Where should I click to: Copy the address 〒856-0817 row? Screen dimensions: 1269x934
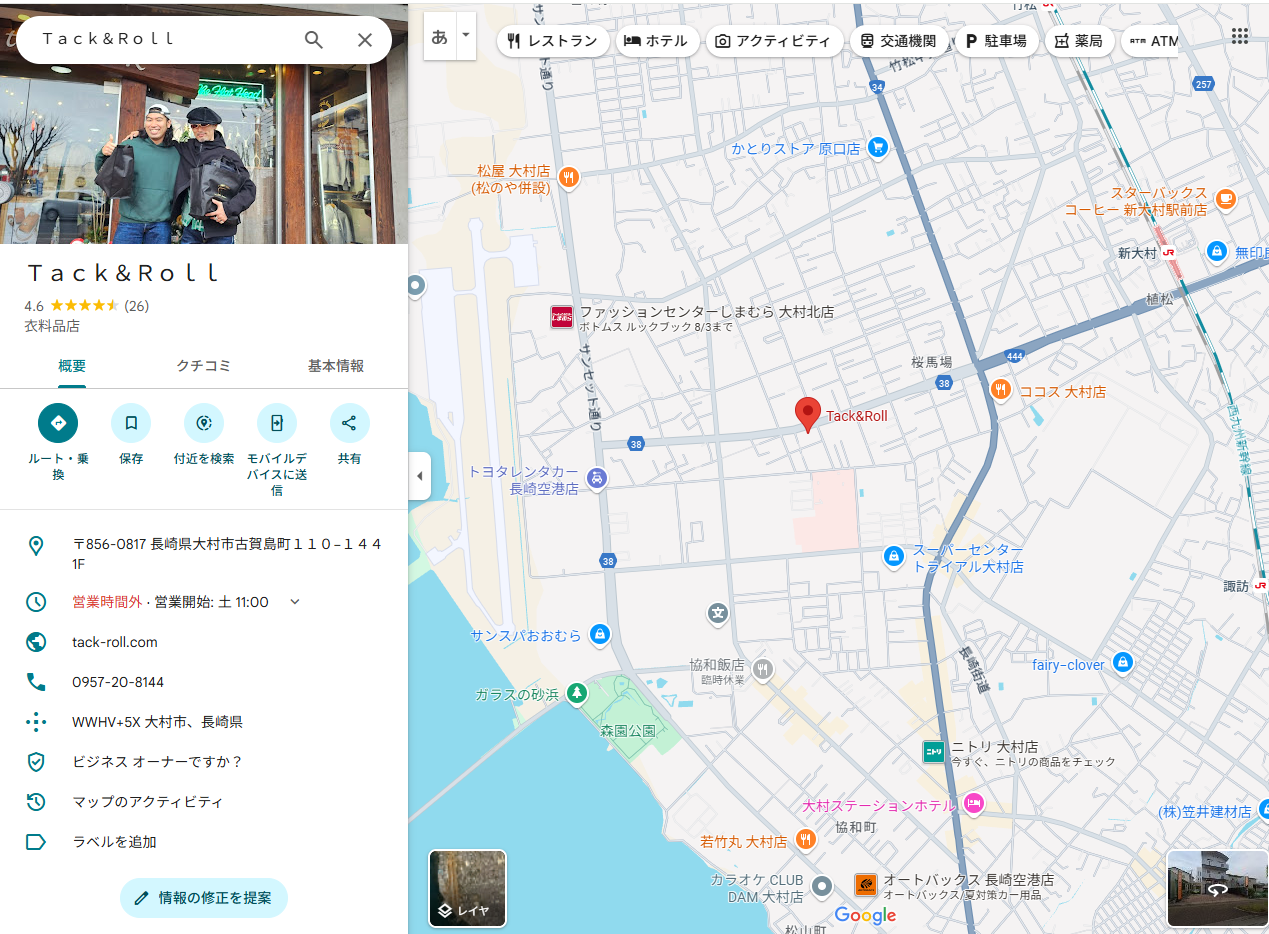[x=204, y=554]
